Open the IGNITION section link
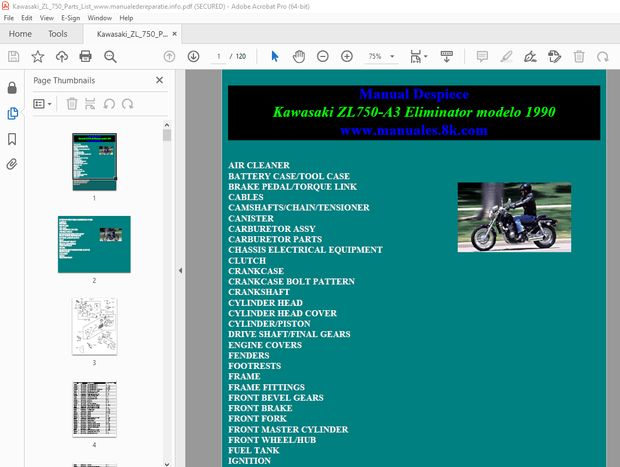The height and width of the screenshot is (467, 620). (249, 461)
